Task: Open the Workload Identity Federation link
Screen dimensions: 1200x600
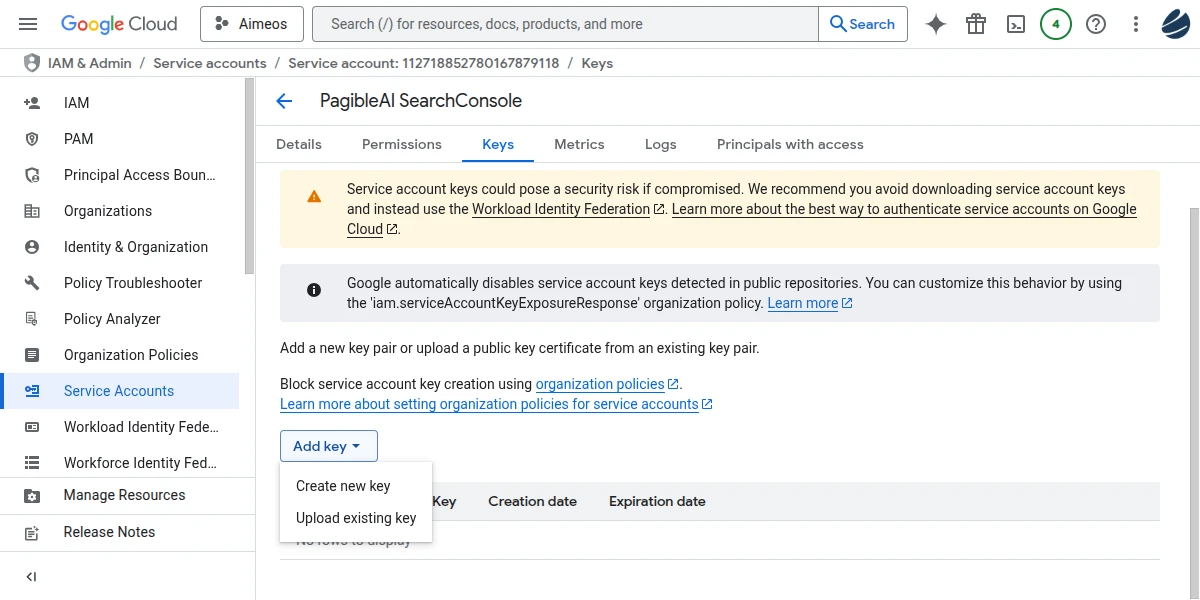Action: [561, 209]
